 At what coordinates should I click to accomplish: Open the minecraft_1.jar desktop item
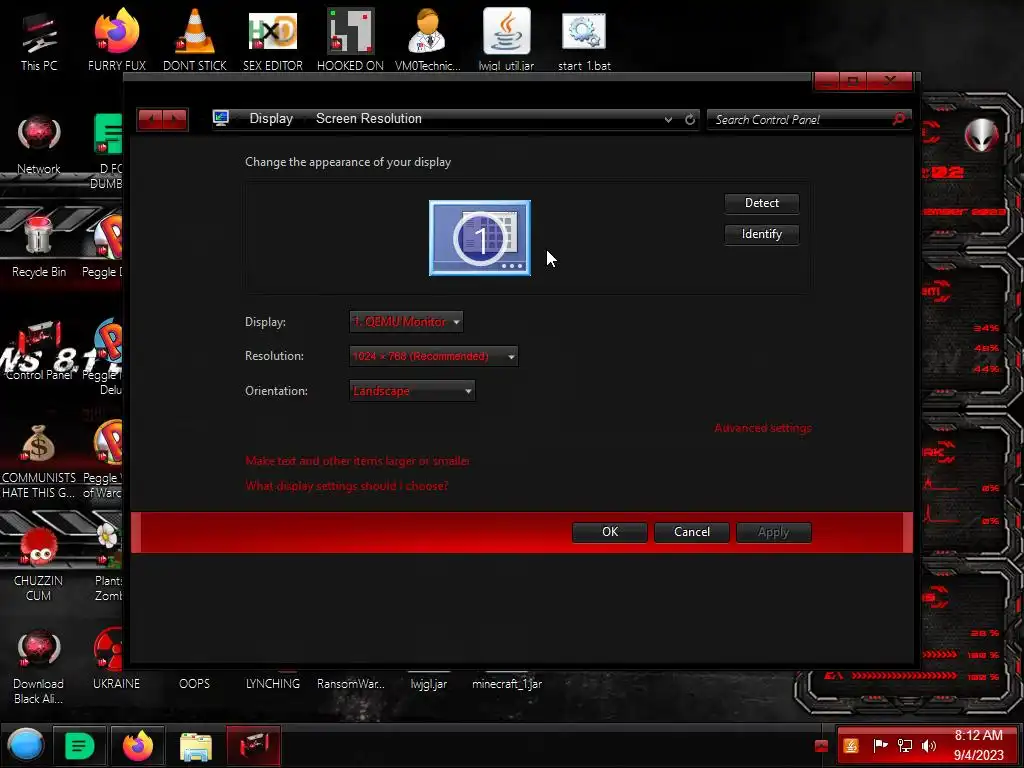pos(507,684)
